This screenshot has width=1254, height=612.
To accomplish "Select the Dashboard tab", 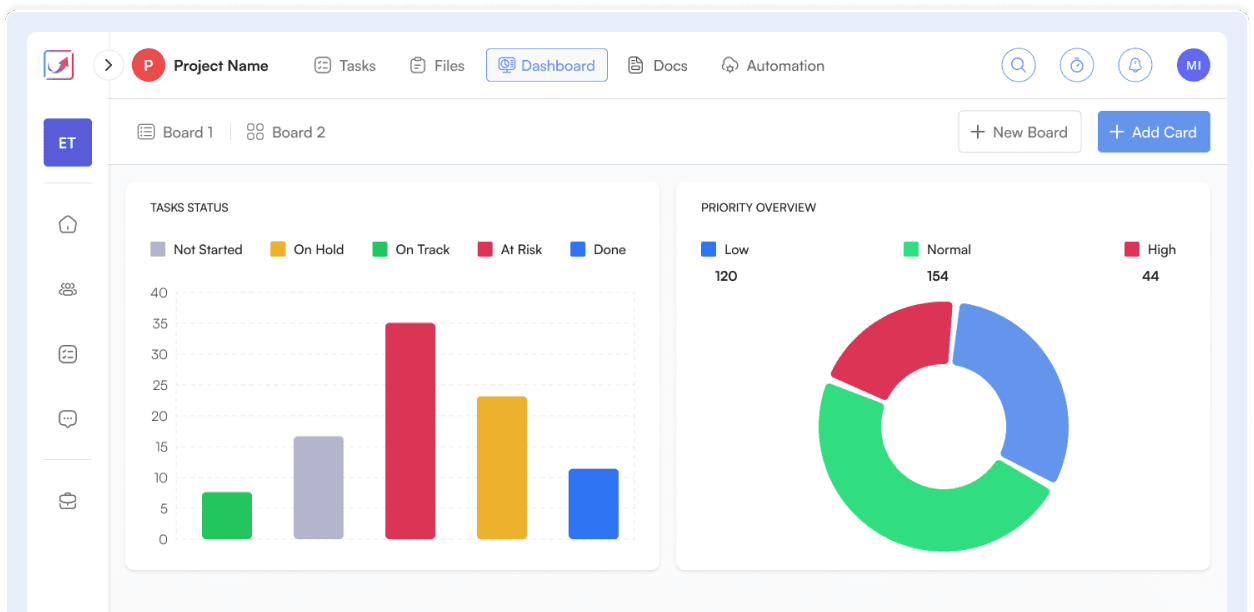I will [x=547, y=65].
